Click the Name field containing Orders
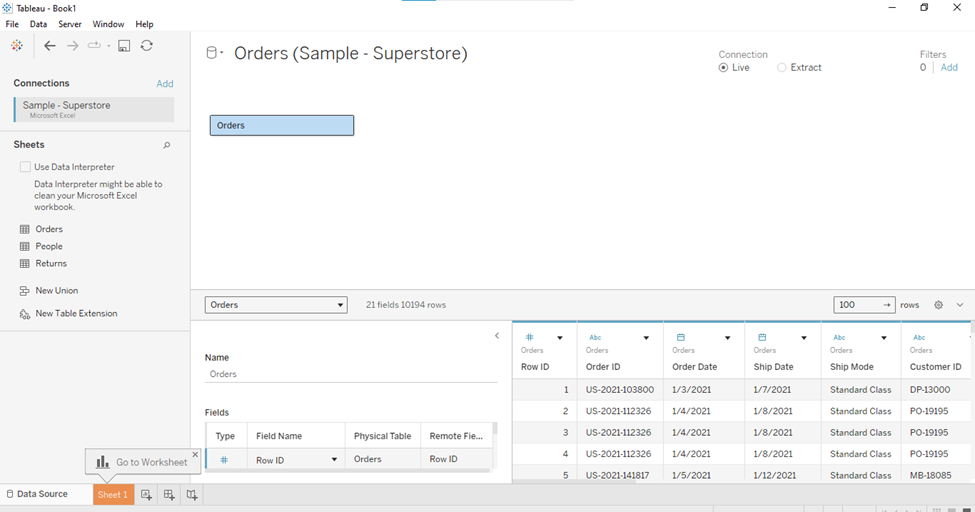 [351, 374]
